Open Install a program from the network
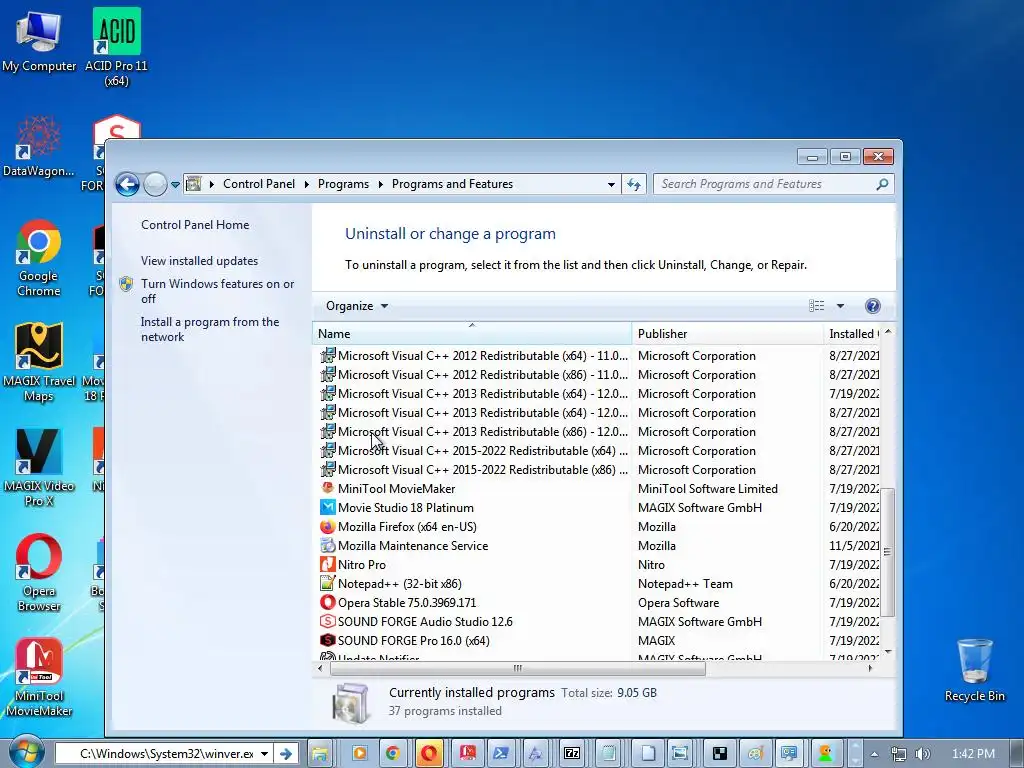1024x768 pixels. click(x=210, y=329)
